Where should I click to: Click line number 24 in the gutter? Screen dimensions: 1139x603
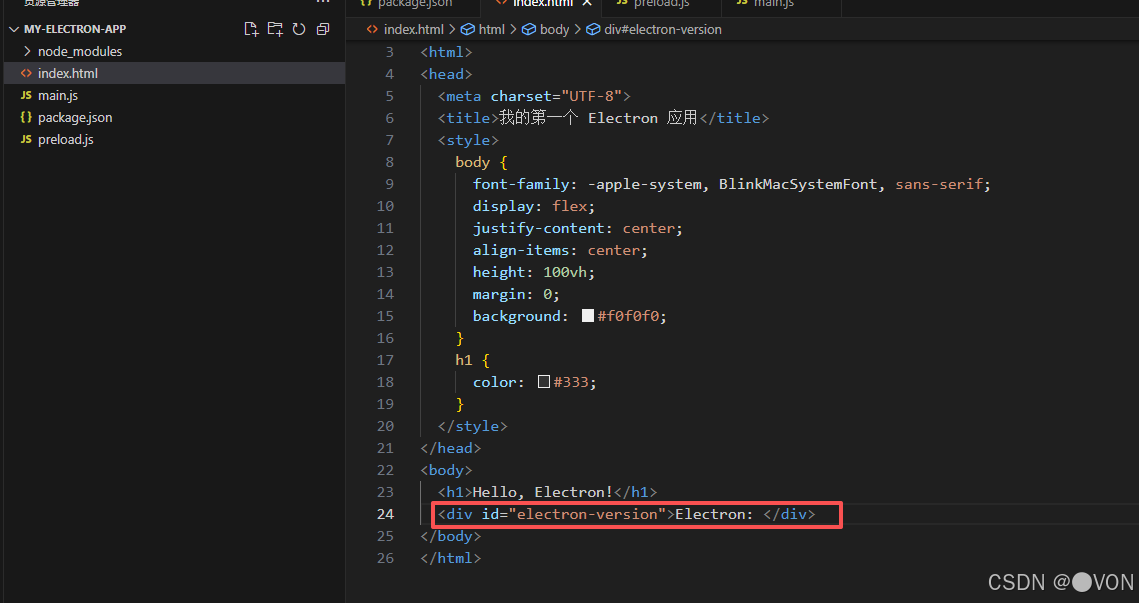[x=385, y=514]
